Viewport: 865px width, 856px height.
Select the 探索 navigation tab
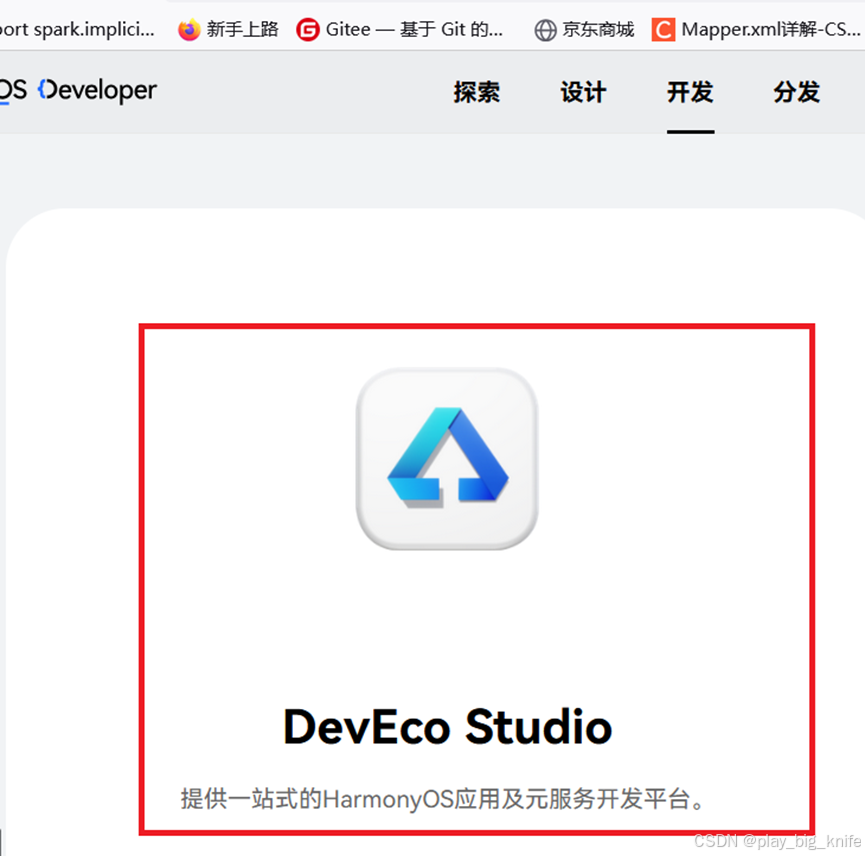click(477, 92)
